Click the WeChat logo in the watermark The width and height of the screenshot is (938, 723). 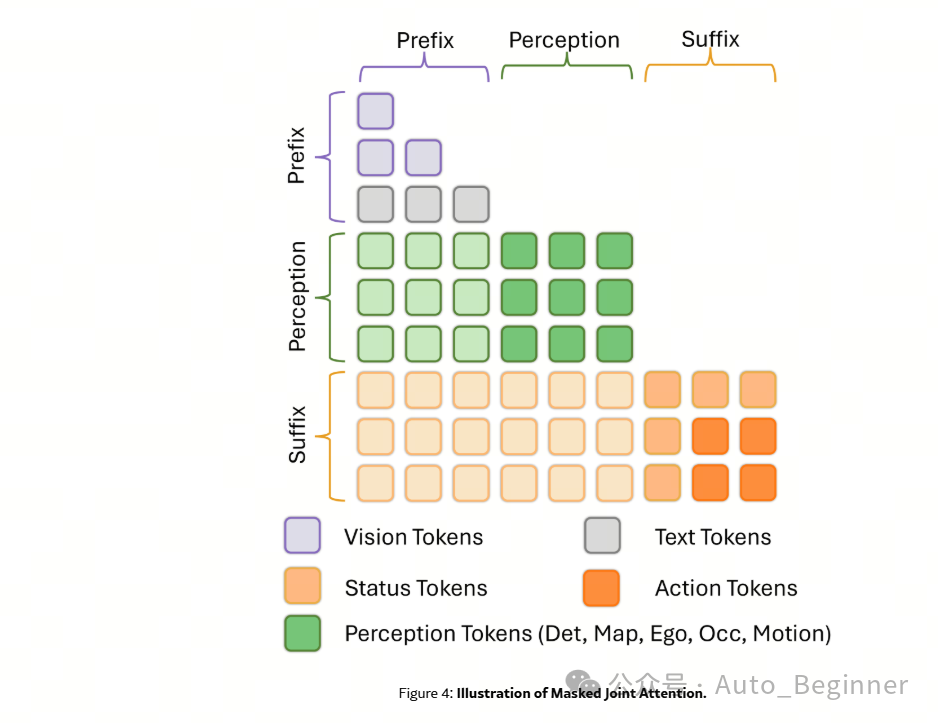pos(583,683)
